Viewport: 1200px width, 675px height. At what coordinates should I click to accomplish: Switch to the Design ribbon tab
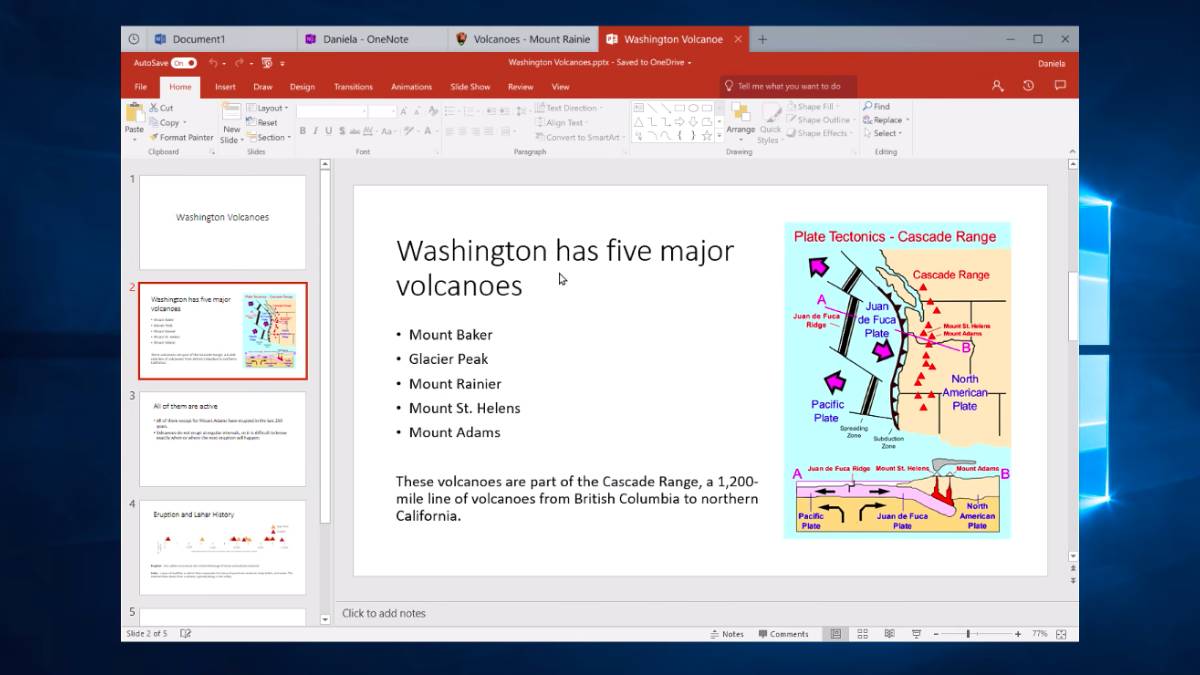tap(302, 87)
